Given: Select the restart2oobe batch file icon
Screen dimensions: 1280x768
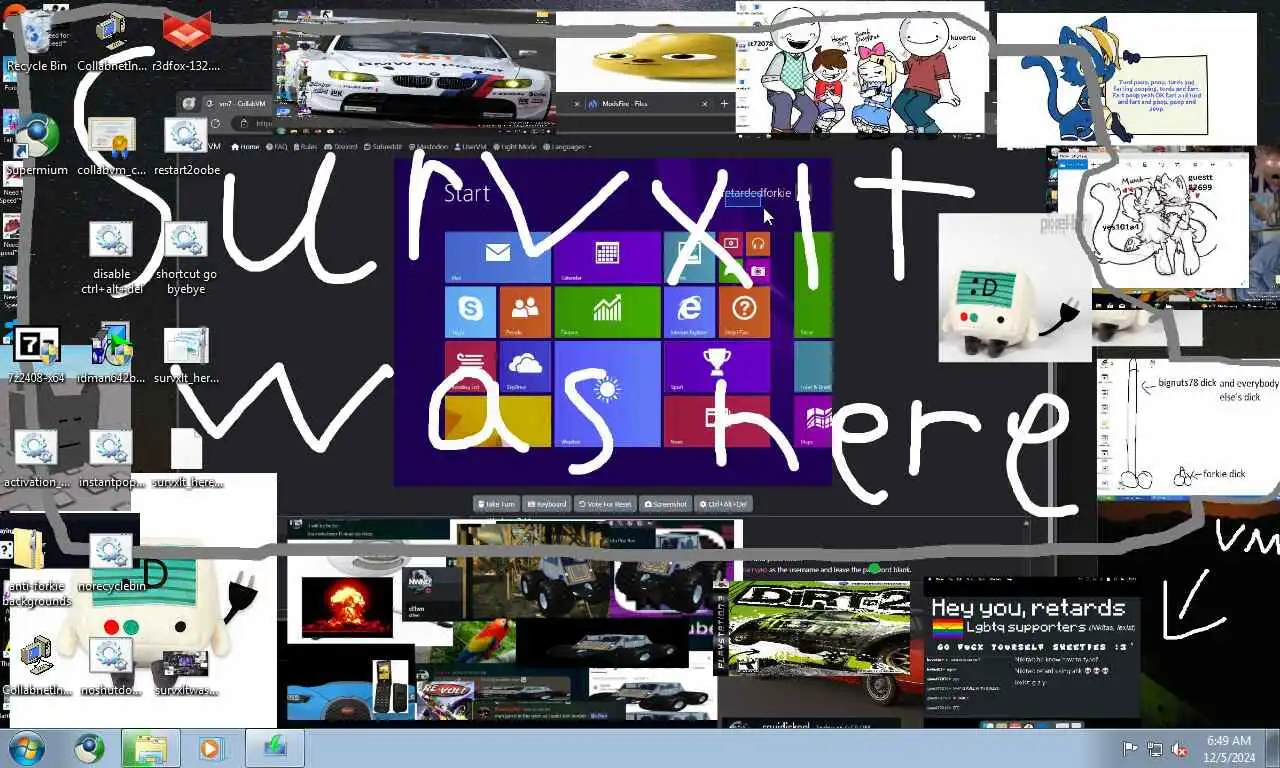Looking at the screenshot, I should click(x=186, y=146).
